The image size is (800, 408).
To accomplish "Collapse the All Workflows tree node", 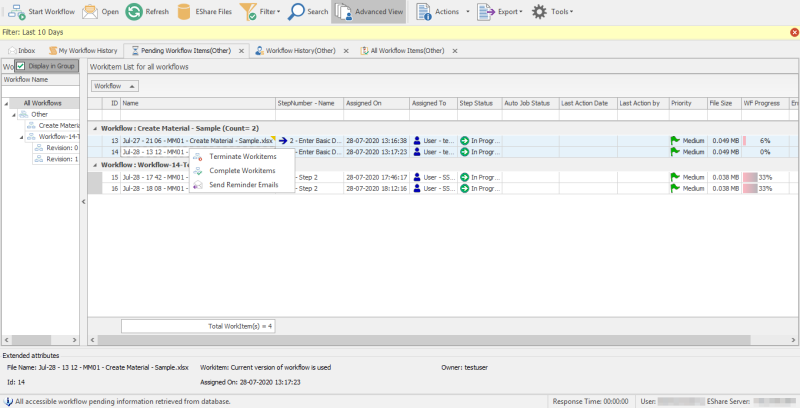I will [6, 103].
